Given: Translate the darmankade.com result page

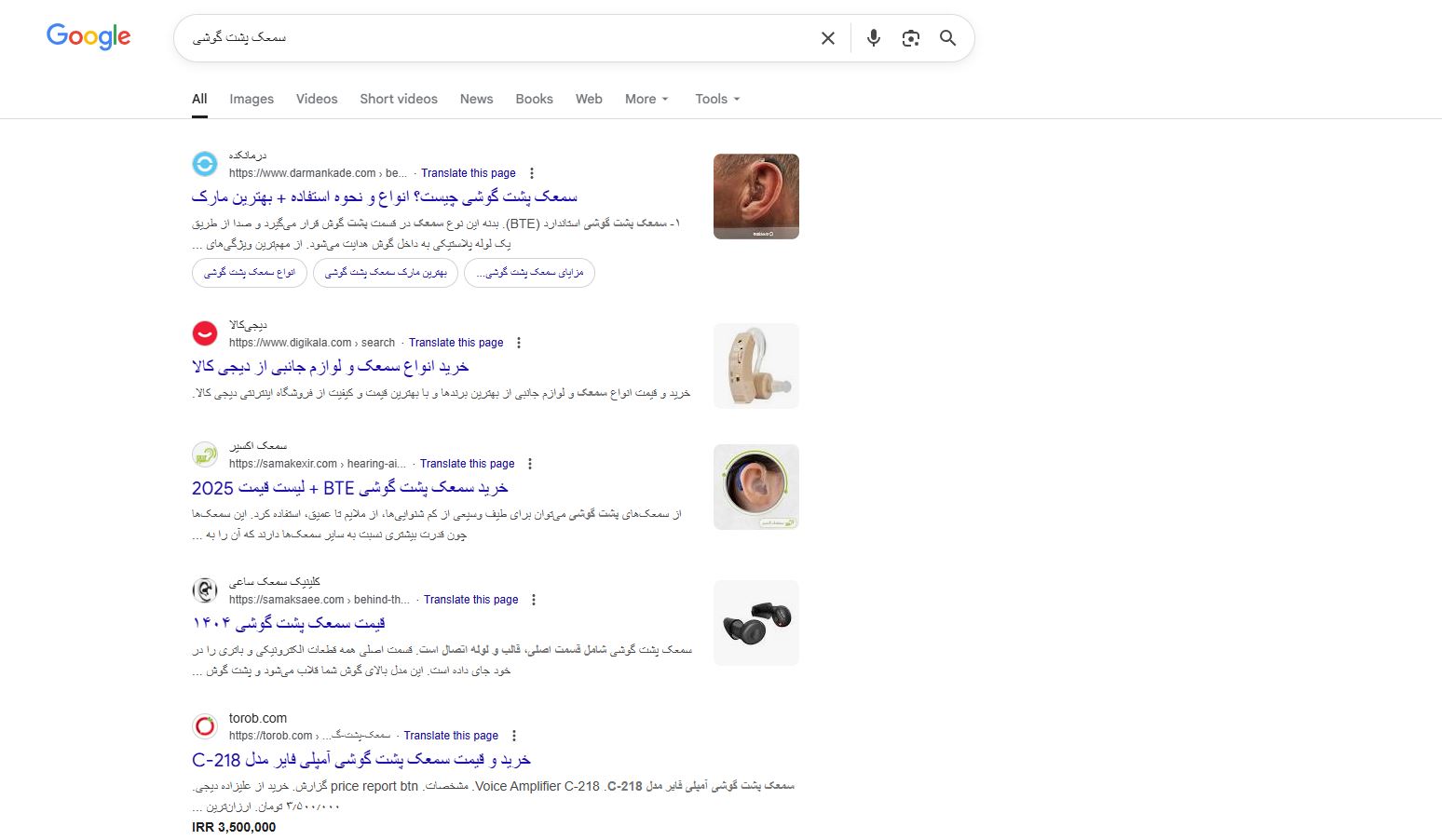Looking at the screenshot, I should point(469,173).
